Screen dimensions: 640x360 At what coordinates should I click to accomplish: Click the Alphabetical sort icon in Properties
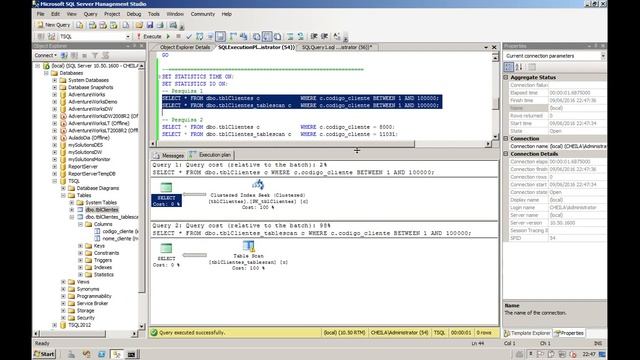pyautogui.click(x=519, y=67)
